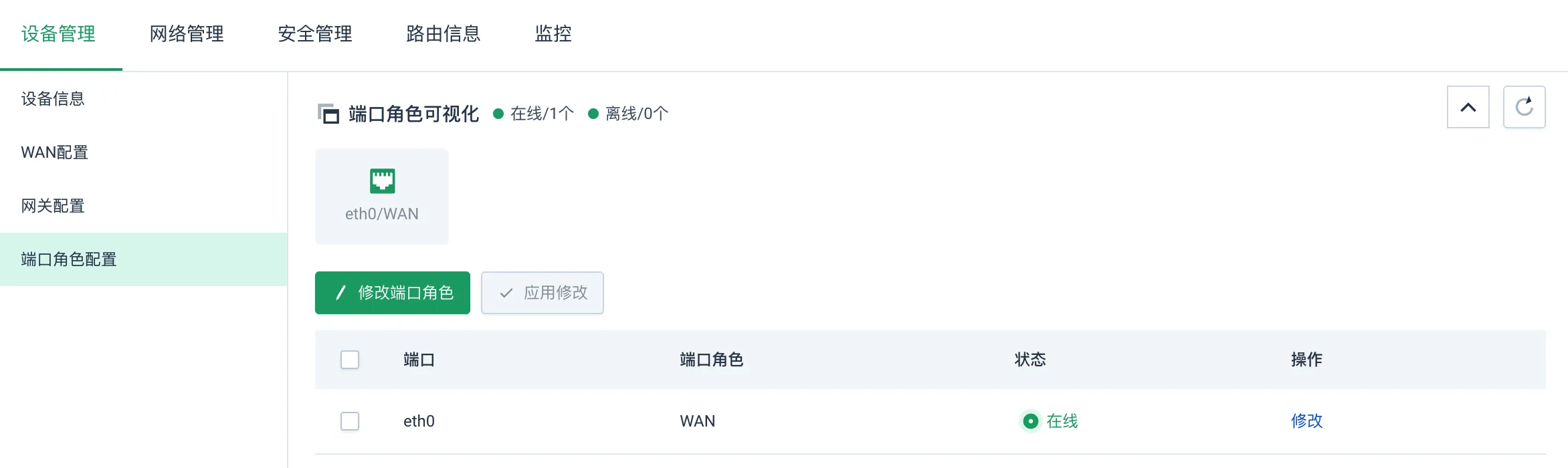Open the 监控 tab
The height and width of the screenshot is (468, 1568).
(x=553, y=34)
